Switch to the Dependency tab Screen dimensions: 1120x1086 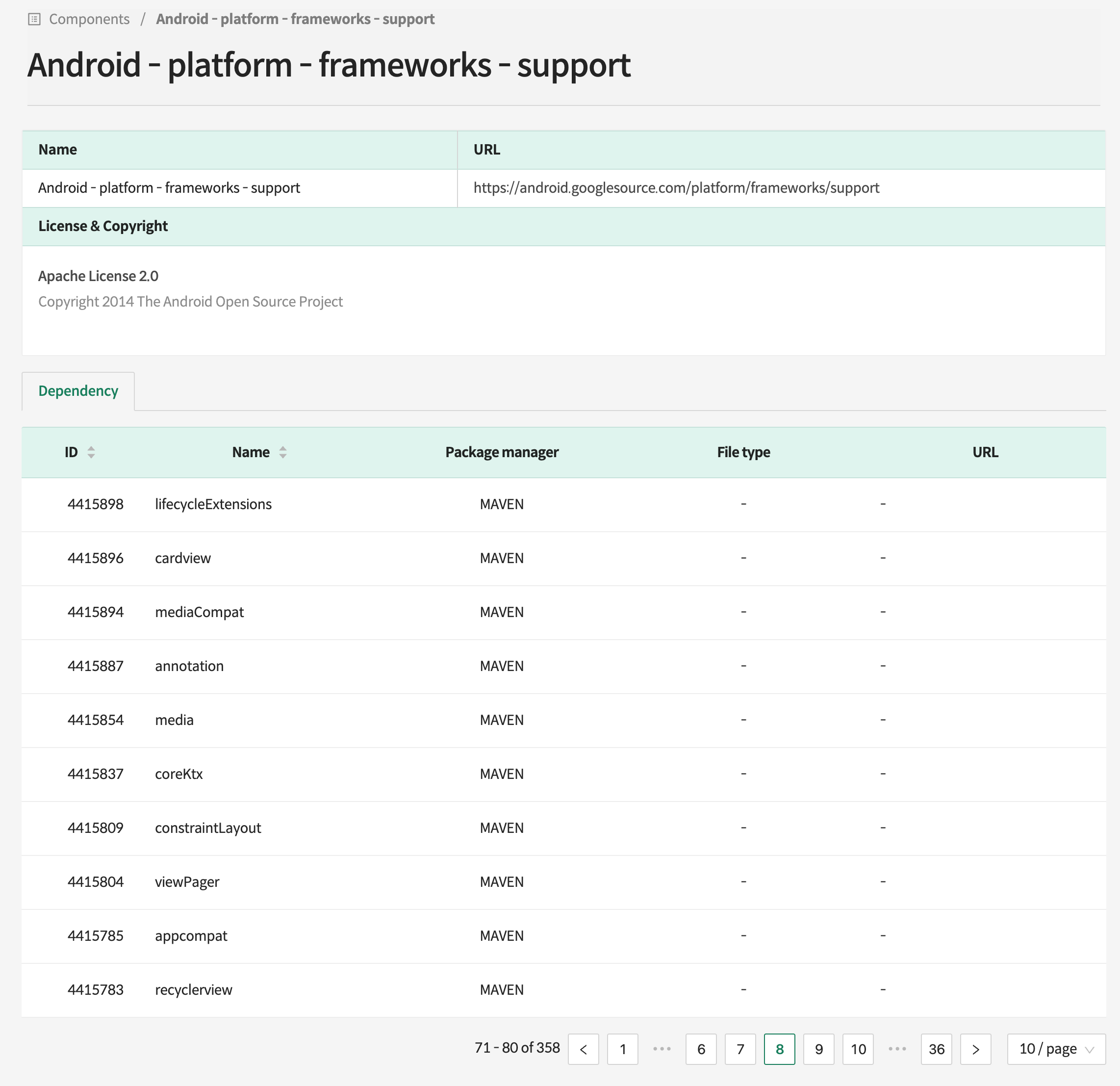[x=77, y=391]
